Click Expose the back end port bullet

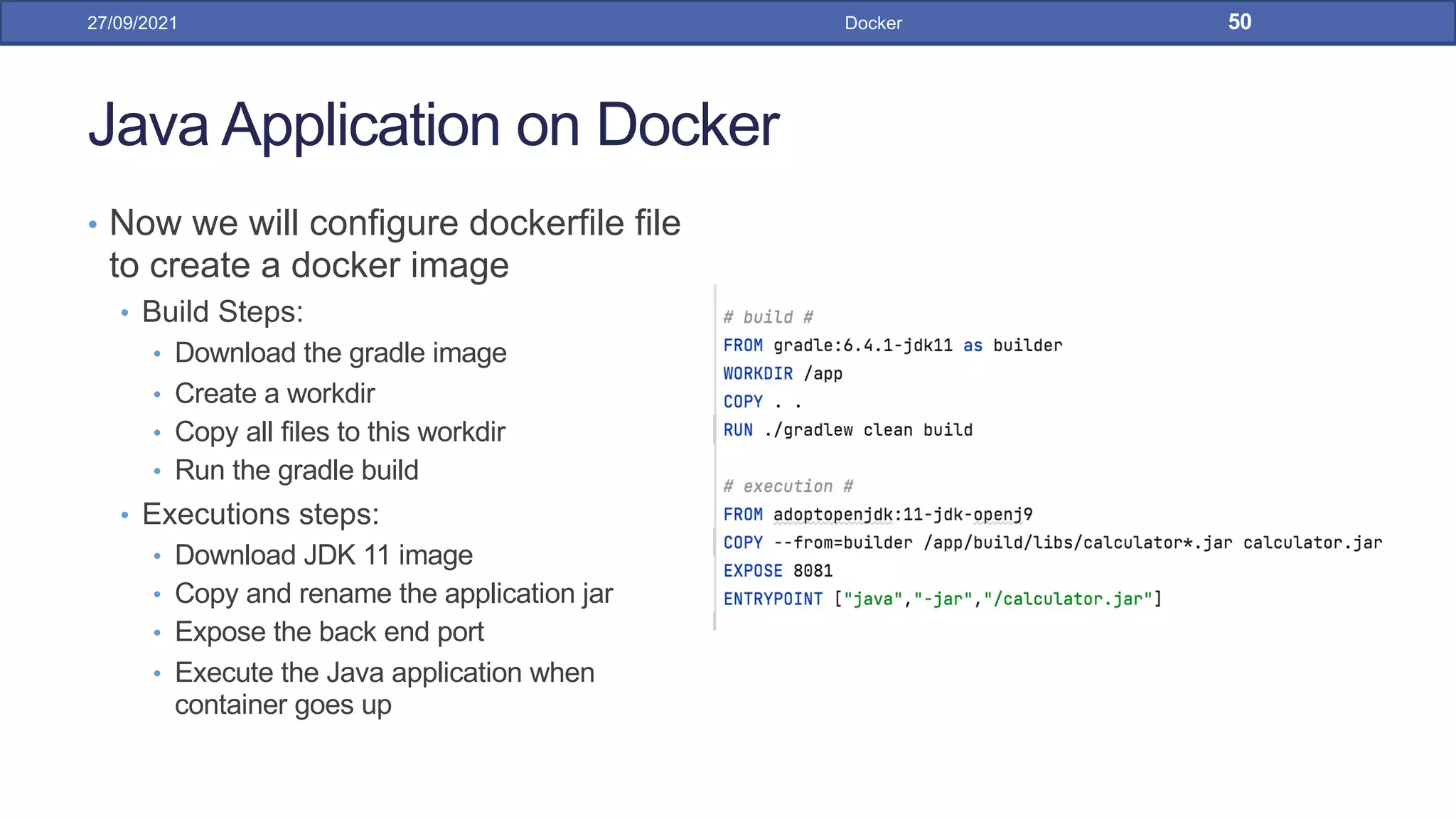tap(329, 632)
